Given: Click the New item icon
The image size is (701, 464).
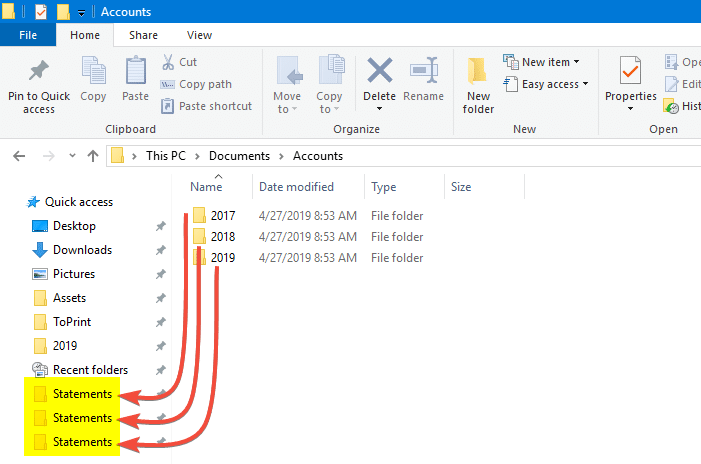Looking at the screenshot, I should point(511,62).
